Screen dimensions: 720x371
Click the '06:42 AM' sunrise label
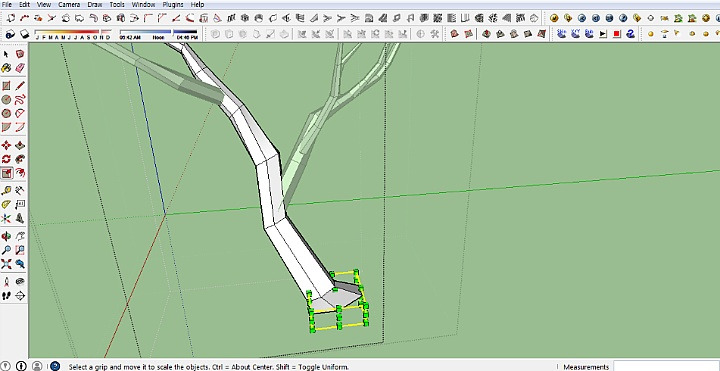coord(129,37)
